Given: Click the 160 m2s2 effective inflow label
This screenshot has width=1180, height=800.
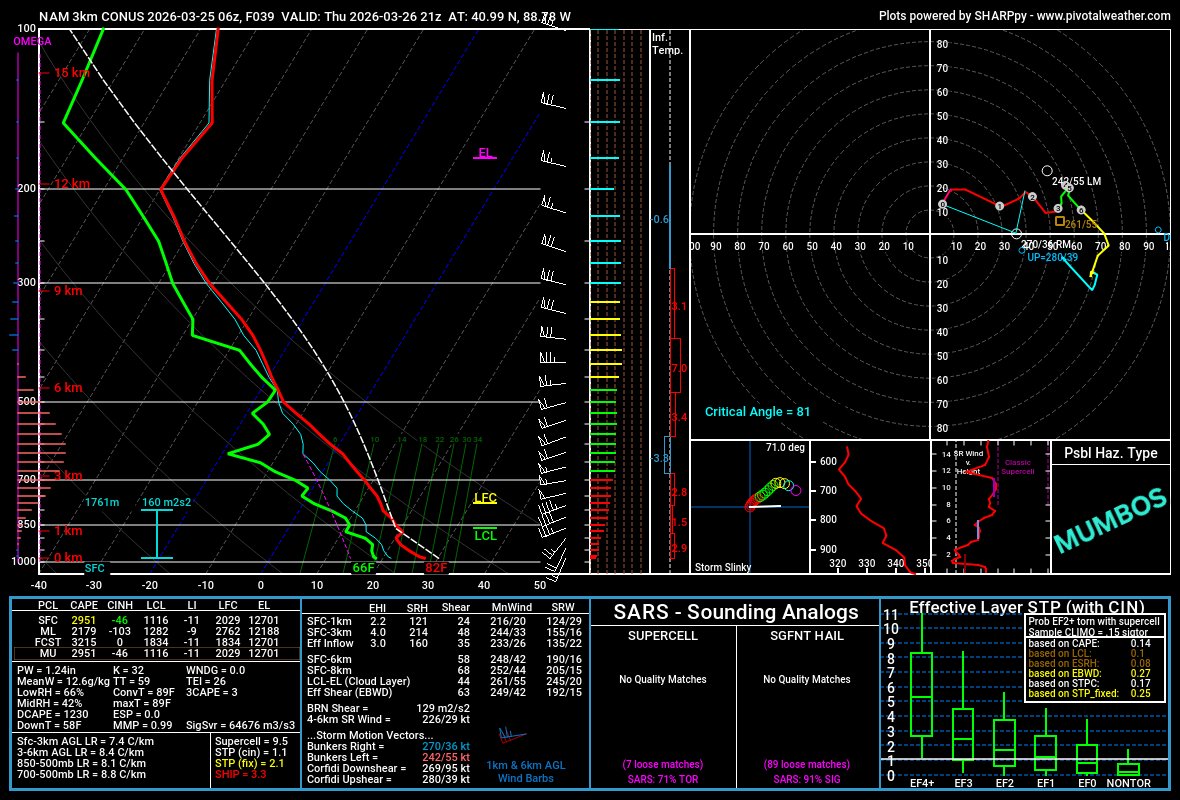Looking at the screenshot, I should [x=166, y=502].
